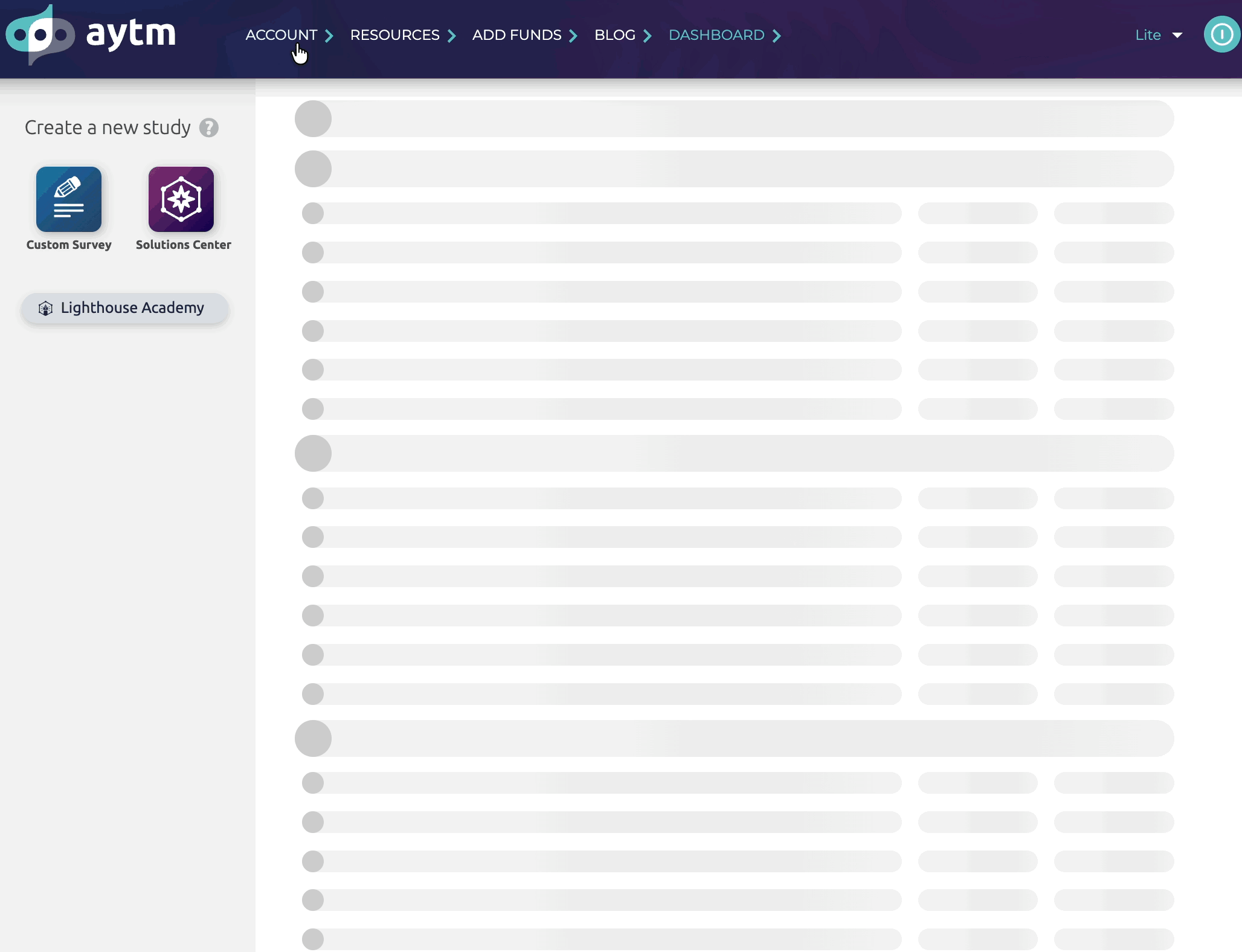Open the RESOURCES menu
This screenshot has width=1242, height=952.
[395, 35]
